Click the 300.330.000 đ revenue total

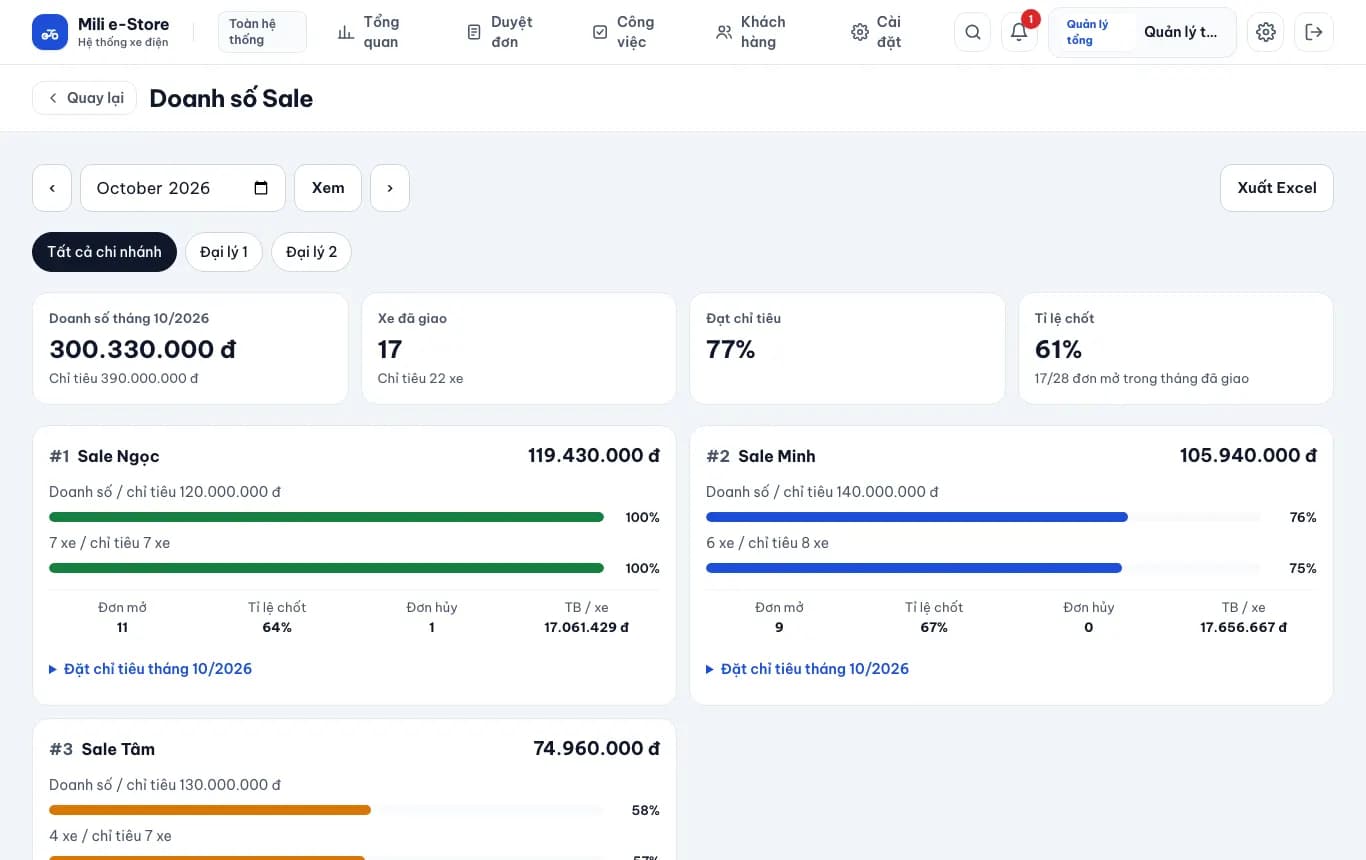[x=143, y=349]
